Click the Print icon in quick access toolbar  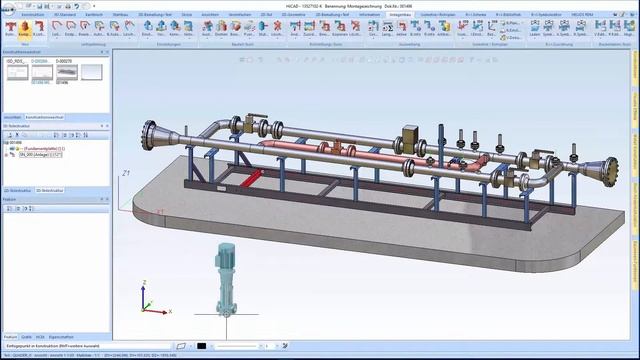point(68,6)
